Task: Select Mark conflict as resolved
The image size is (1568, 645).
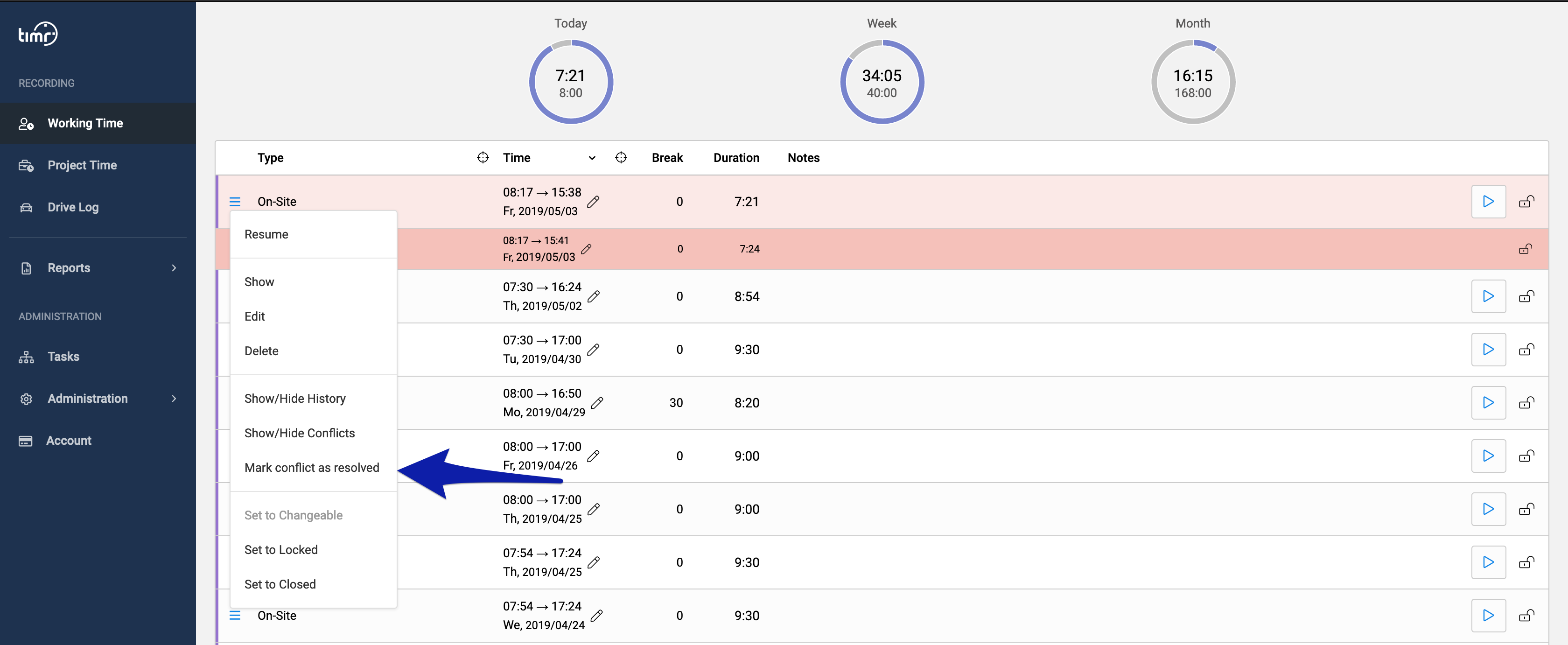Action: tap(314, 469)
